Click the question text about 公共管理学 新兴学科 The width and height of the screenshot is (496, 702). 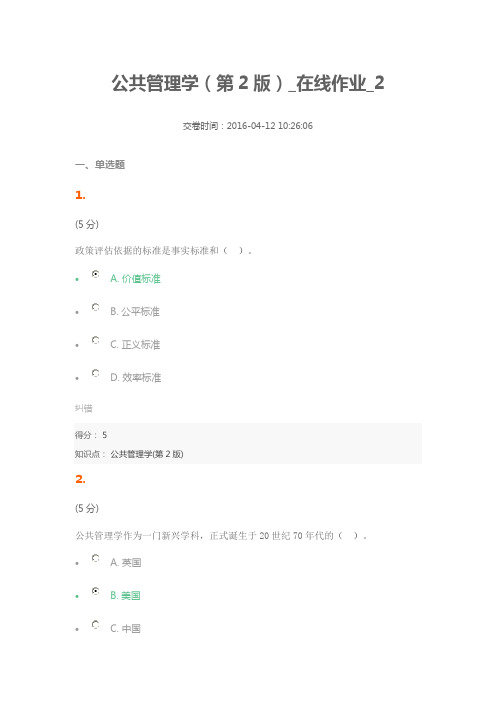coord(221,535)
